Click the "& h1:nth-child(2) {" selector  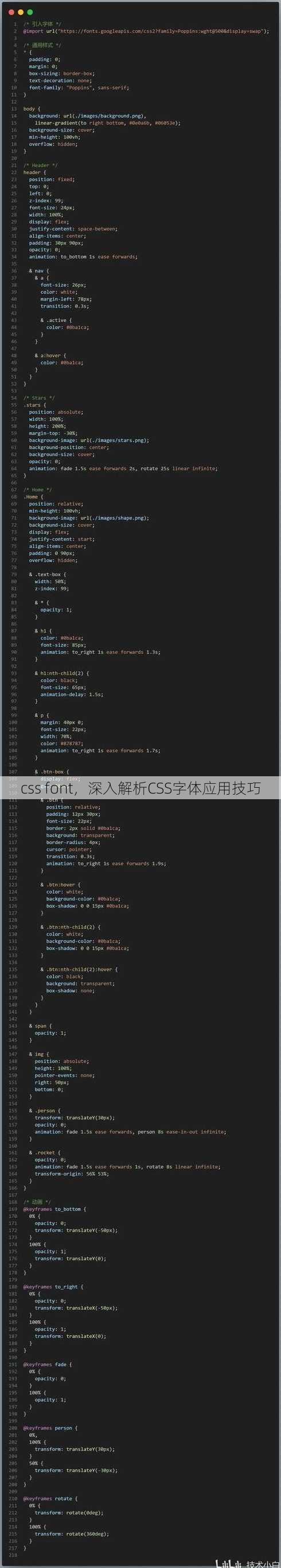click(x=61, y=673)
